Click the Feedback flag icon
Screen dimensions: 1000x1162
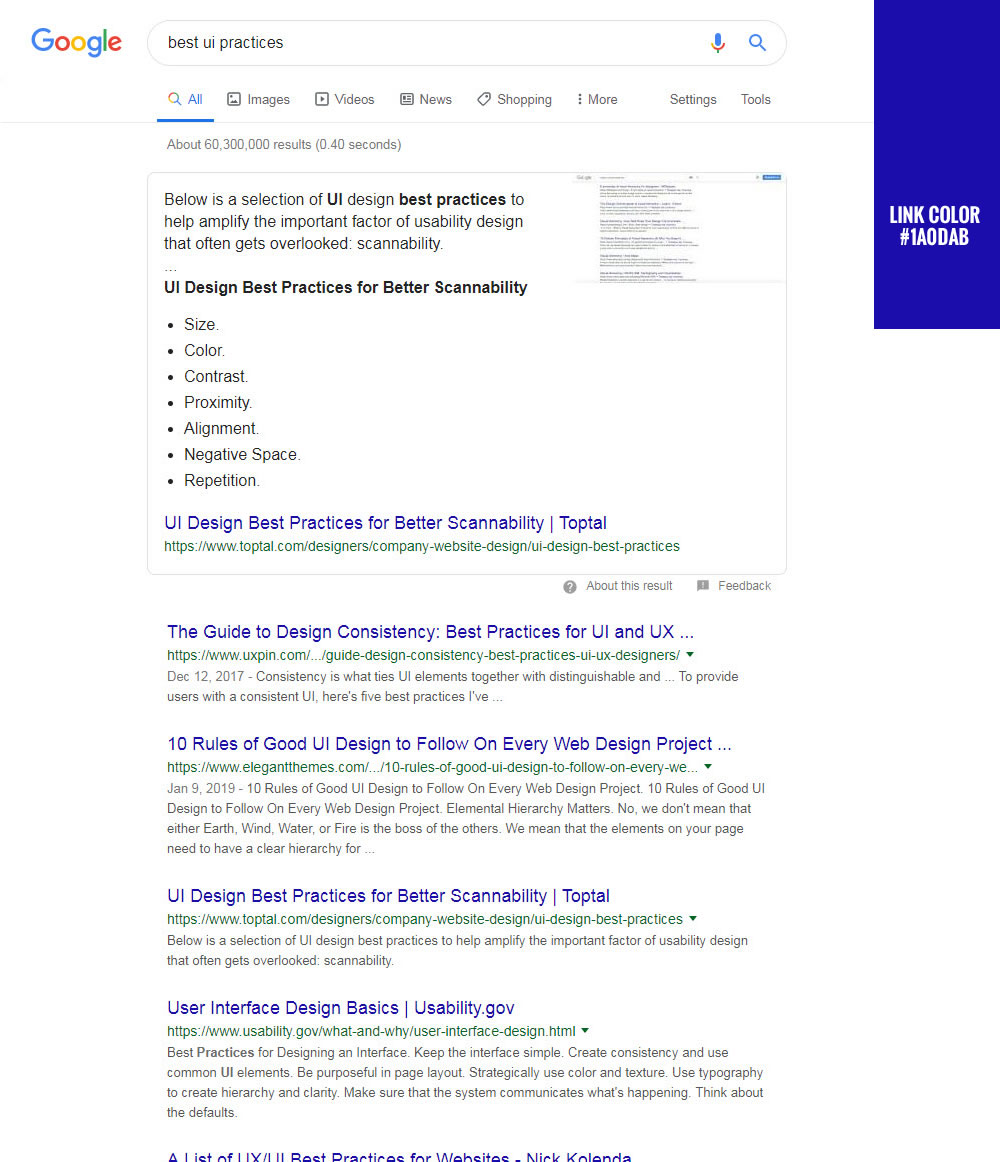[x=703, y=586]
